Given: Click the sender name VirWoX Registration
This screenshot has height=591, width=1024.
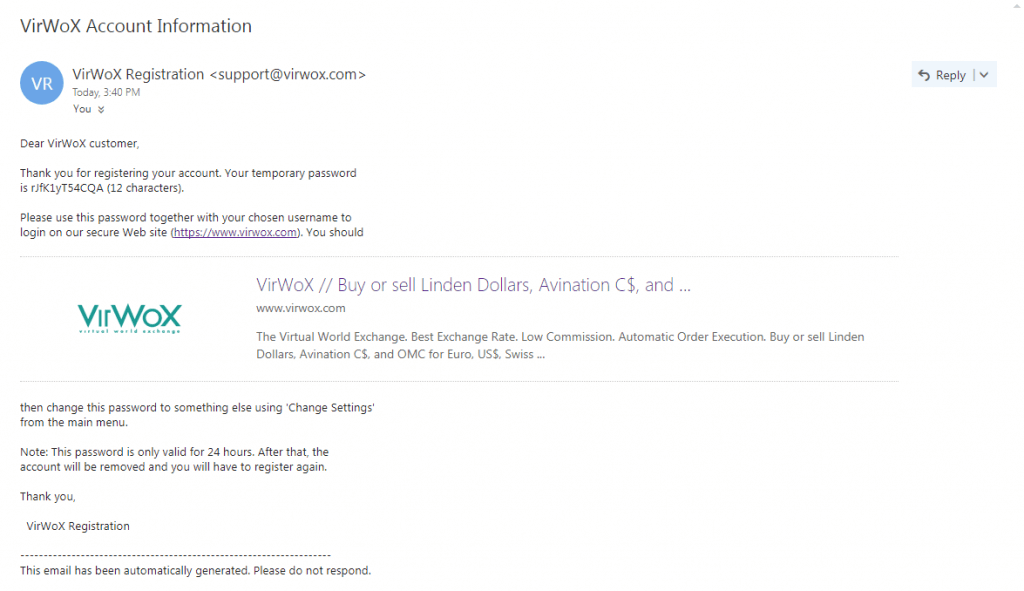Looking at the screenshot, I should click(x=138, y=74).
